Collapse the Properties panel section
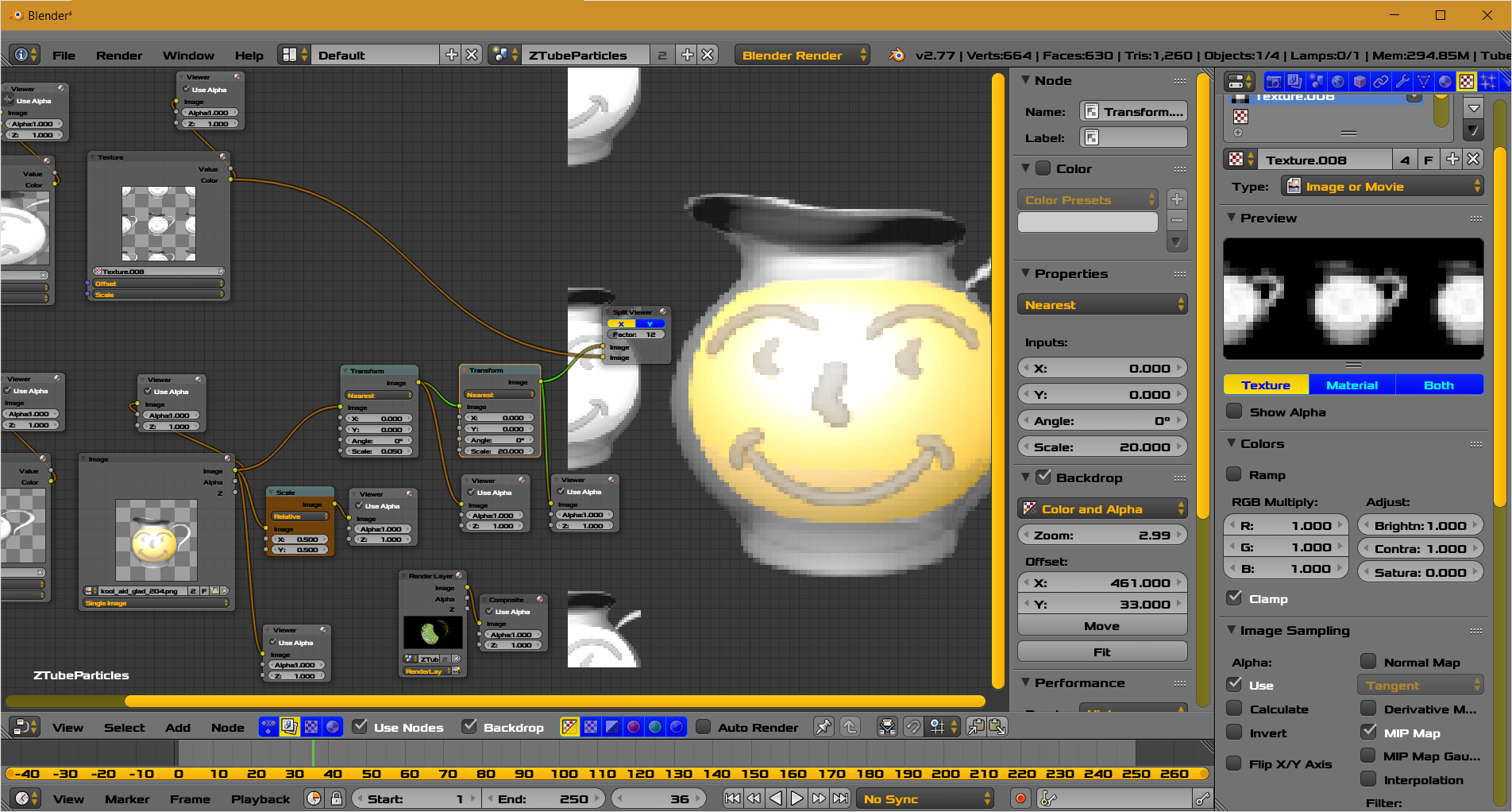1512x812 pixels. pos(1025,273)
